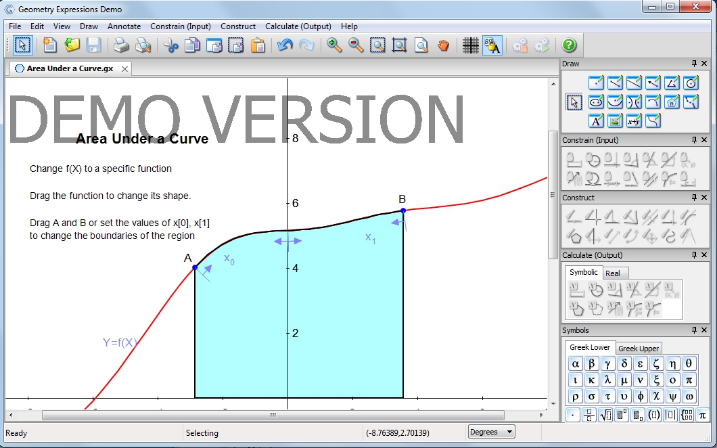Click the printer icon to print
The height and width of the screenshot is (448, 717).
(121, 45)
